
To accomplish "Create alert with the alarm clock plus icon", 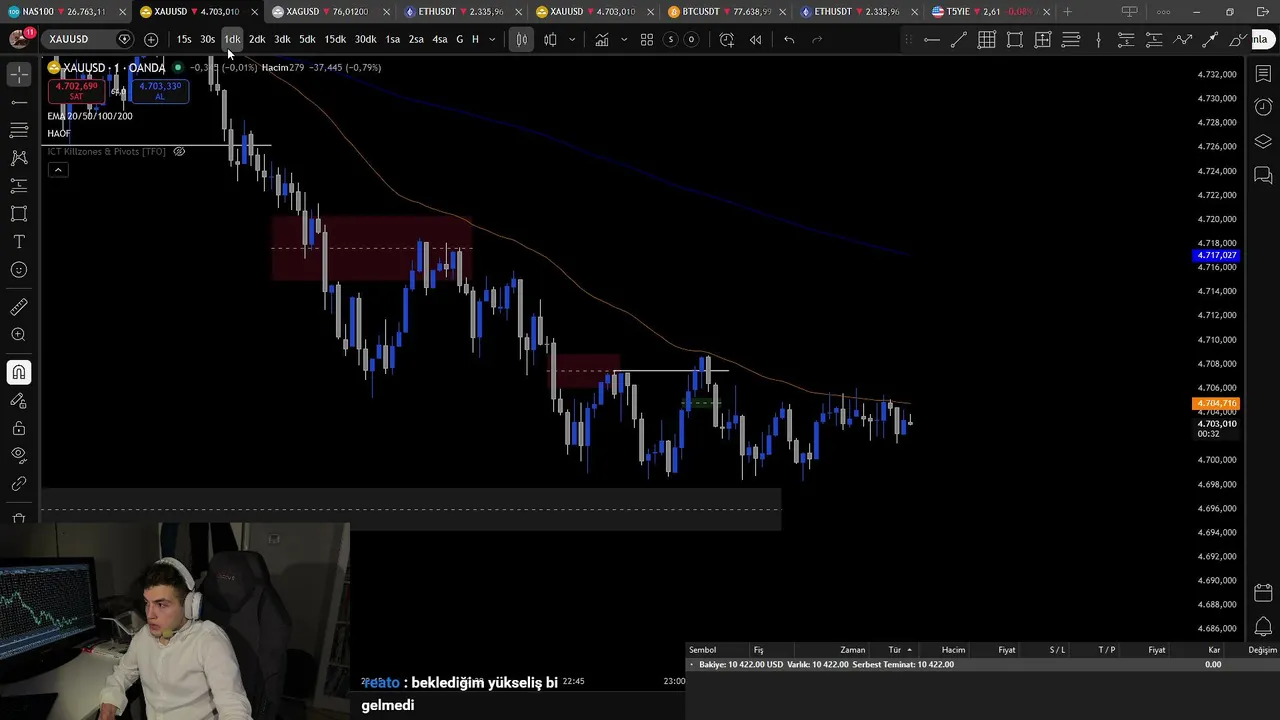I will click(x=726, y=39).
